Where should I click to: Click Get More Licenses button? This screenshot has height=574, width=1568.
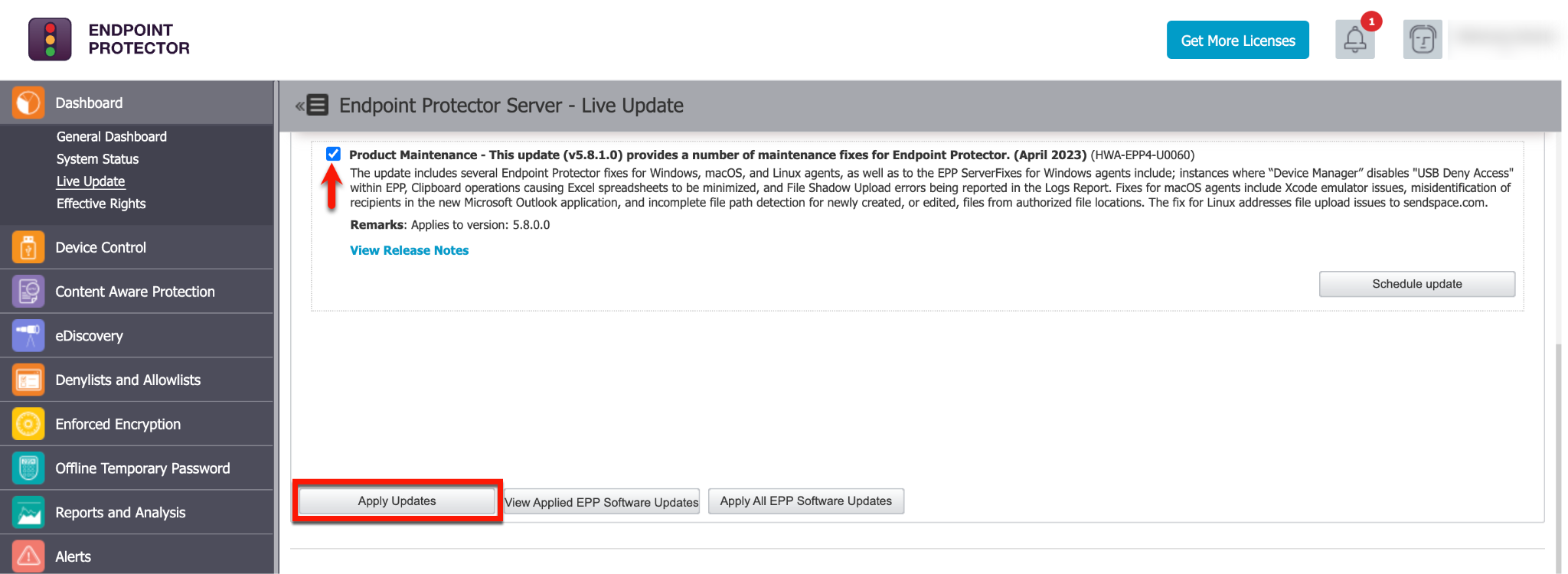coord(1238,40)
